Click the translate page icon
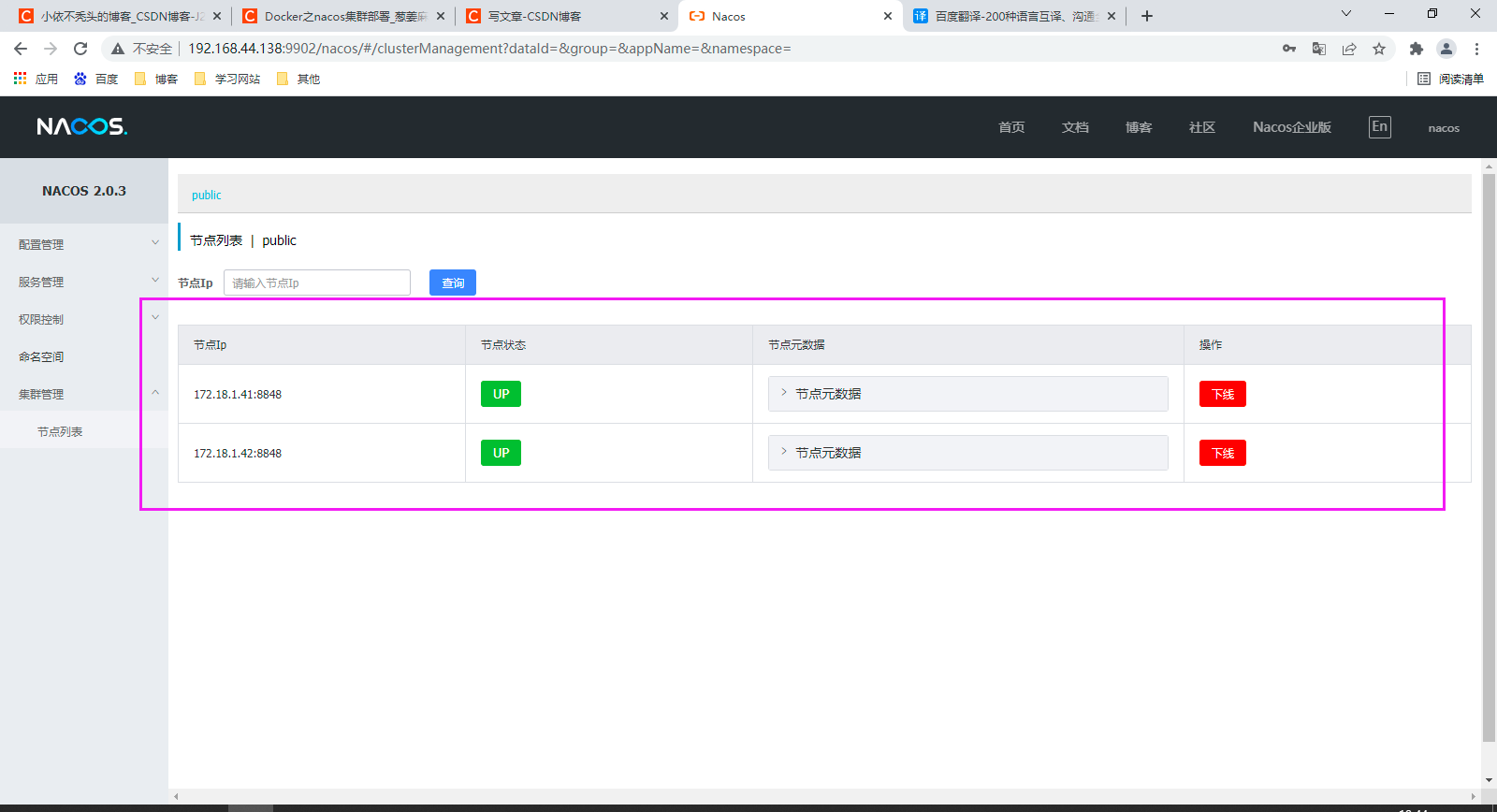 point(1319,49)
